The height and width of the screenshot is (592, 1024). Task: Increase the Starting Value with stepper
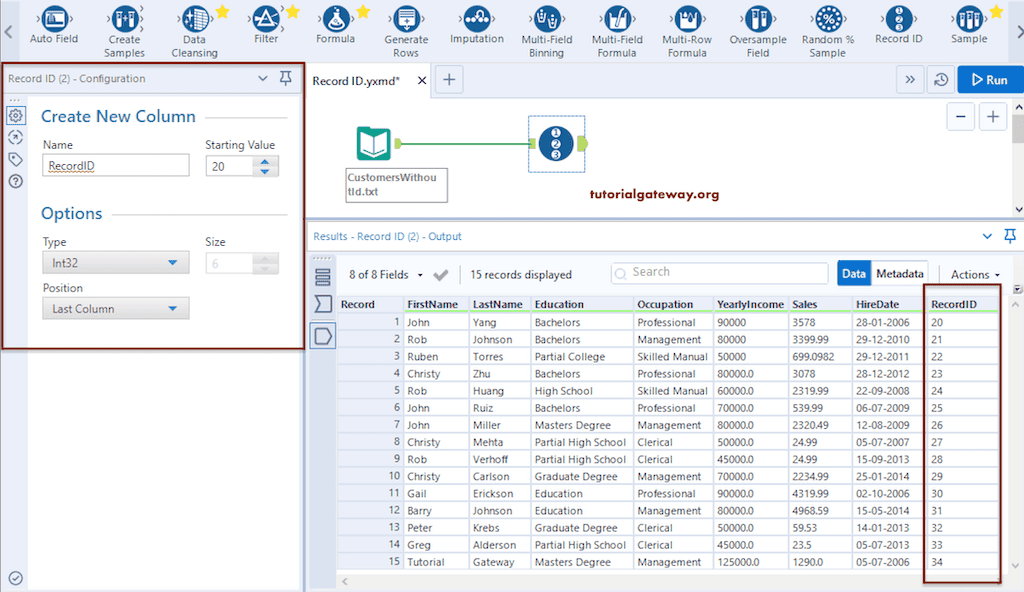(265, 161)
